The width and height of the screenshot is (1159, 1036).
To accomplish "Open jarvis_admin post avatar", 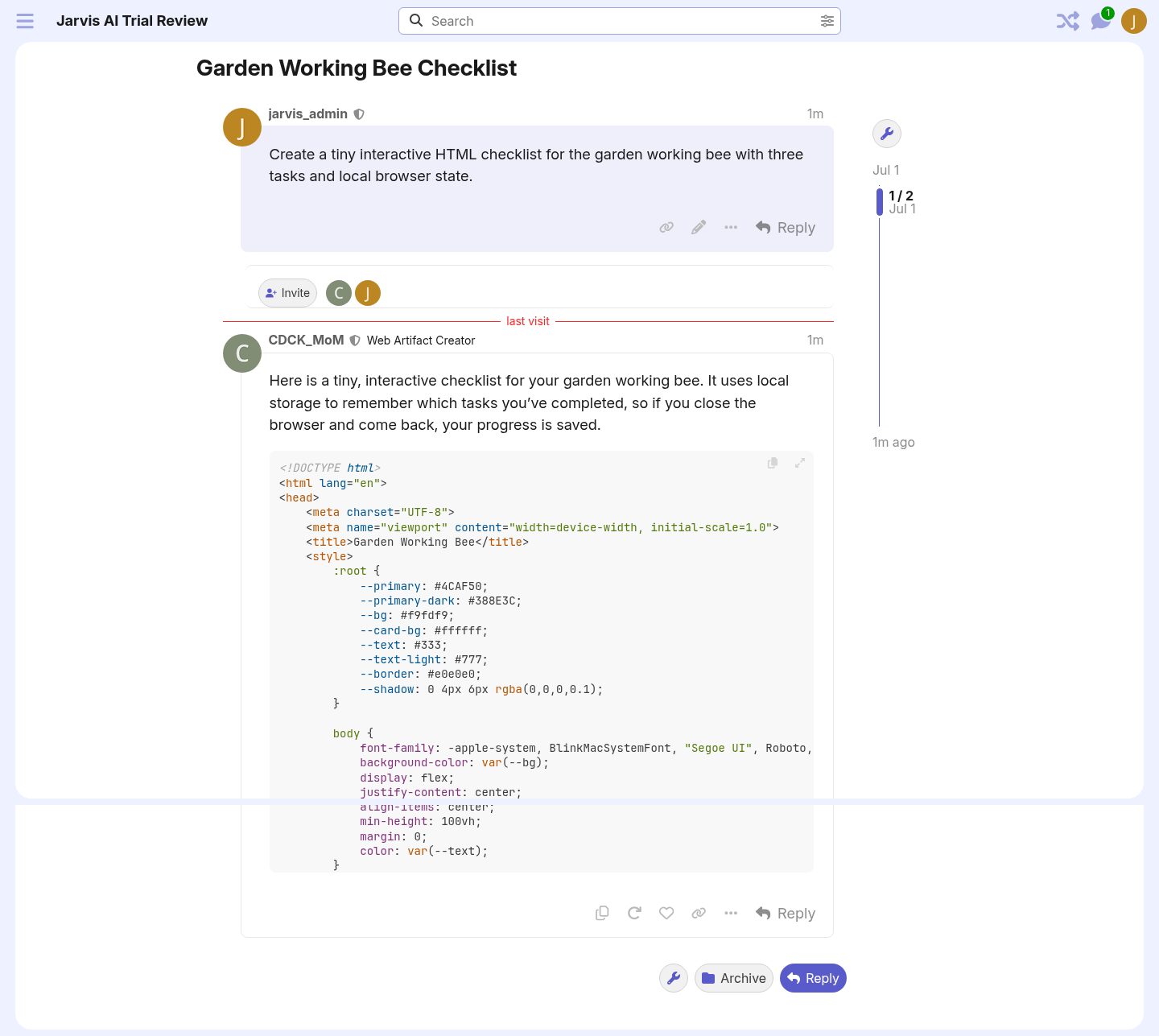I will [241, 127].
